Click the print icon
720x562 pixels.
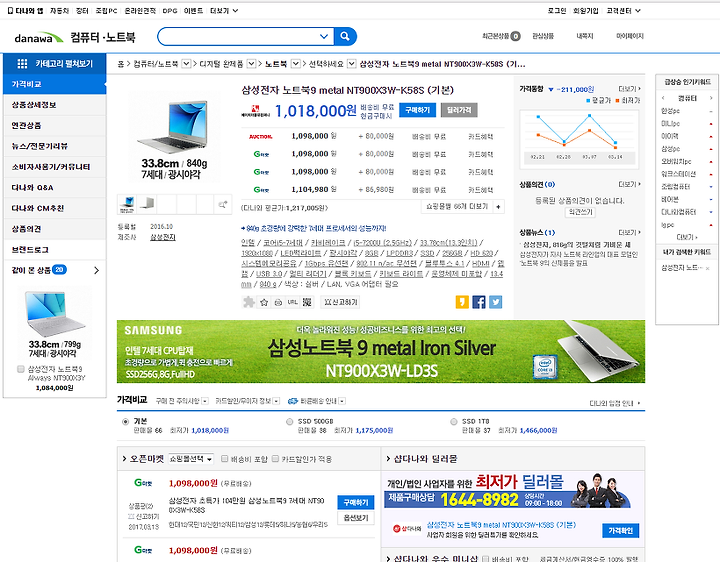[278, 302]
